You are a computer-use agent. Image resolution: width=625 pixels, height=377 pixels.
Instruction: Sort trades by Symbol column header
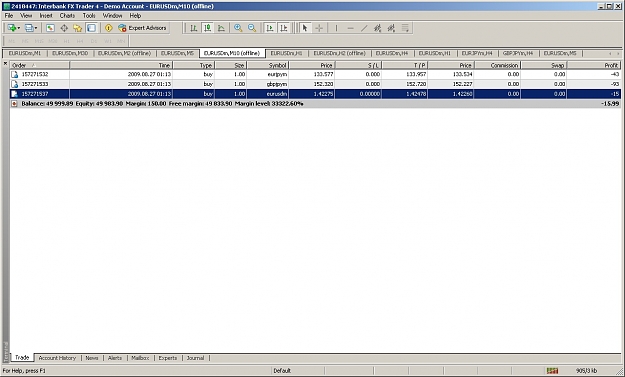268,65
